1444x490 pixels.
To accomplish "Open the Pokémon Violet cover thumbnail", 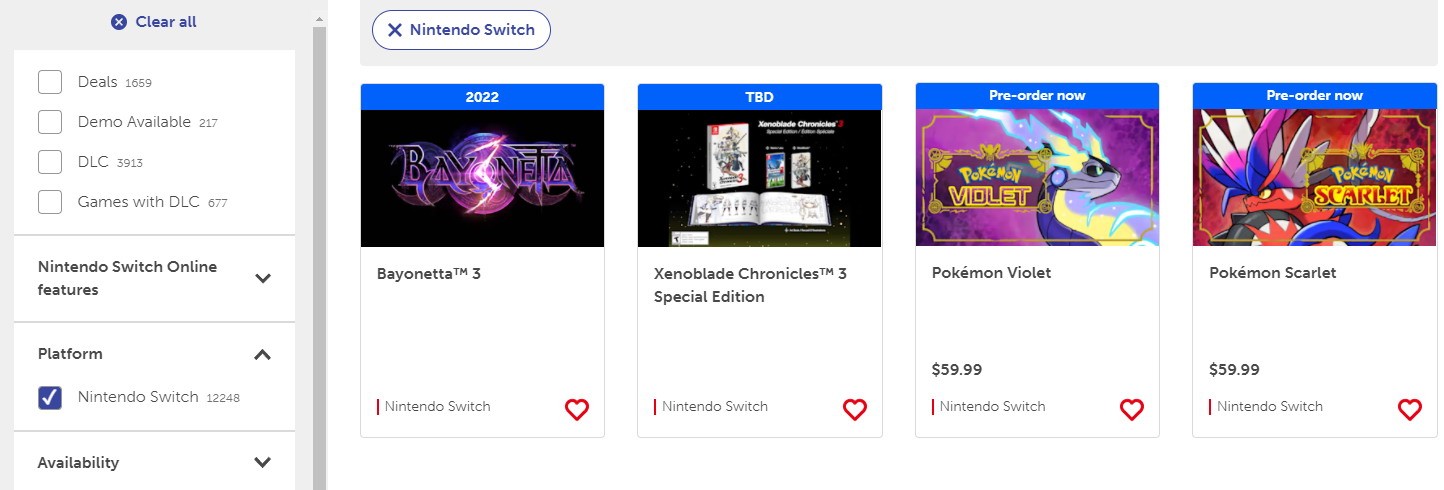I will pos(1037,178).
